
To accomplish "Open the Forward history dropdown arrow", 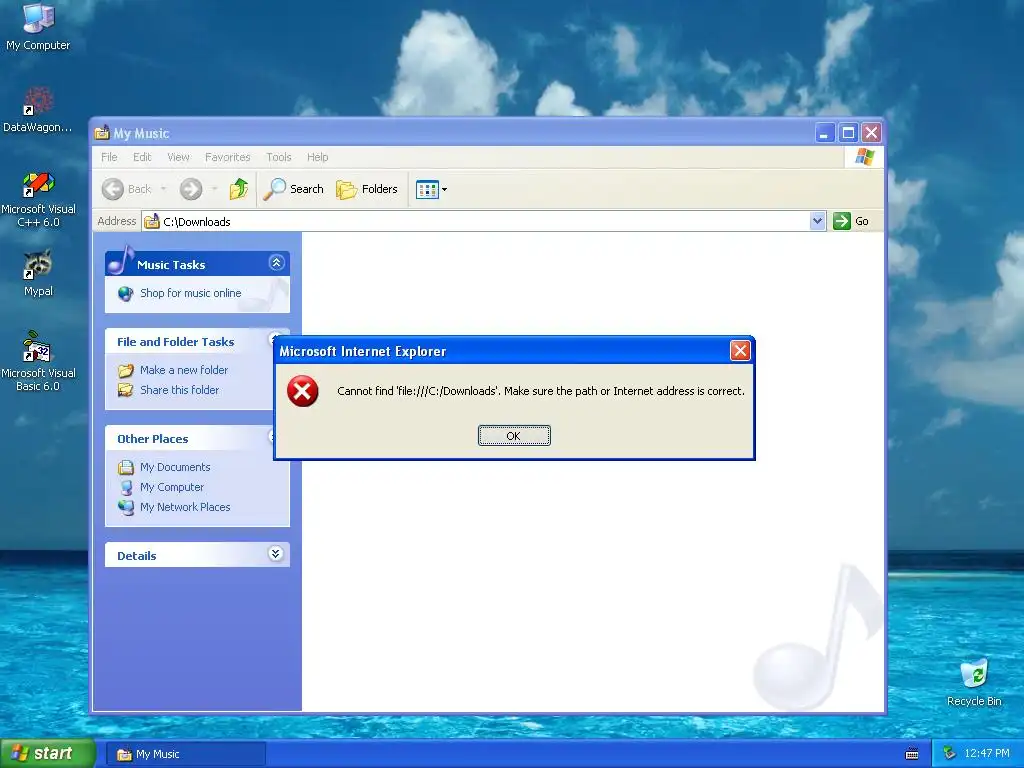I will [214, 189].
